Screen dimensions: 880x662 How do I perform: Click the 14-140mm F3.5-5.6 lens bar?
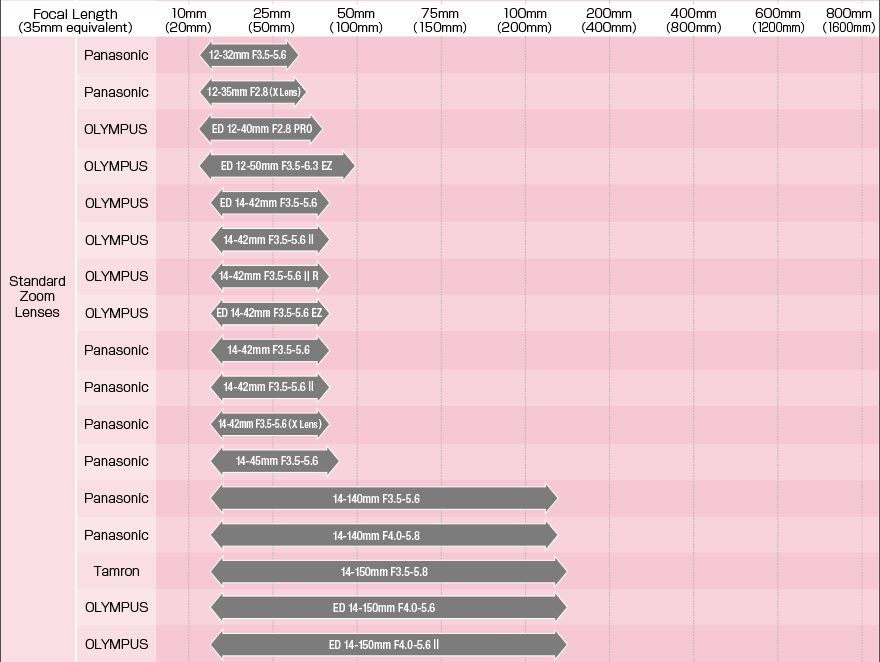(383, 498)
